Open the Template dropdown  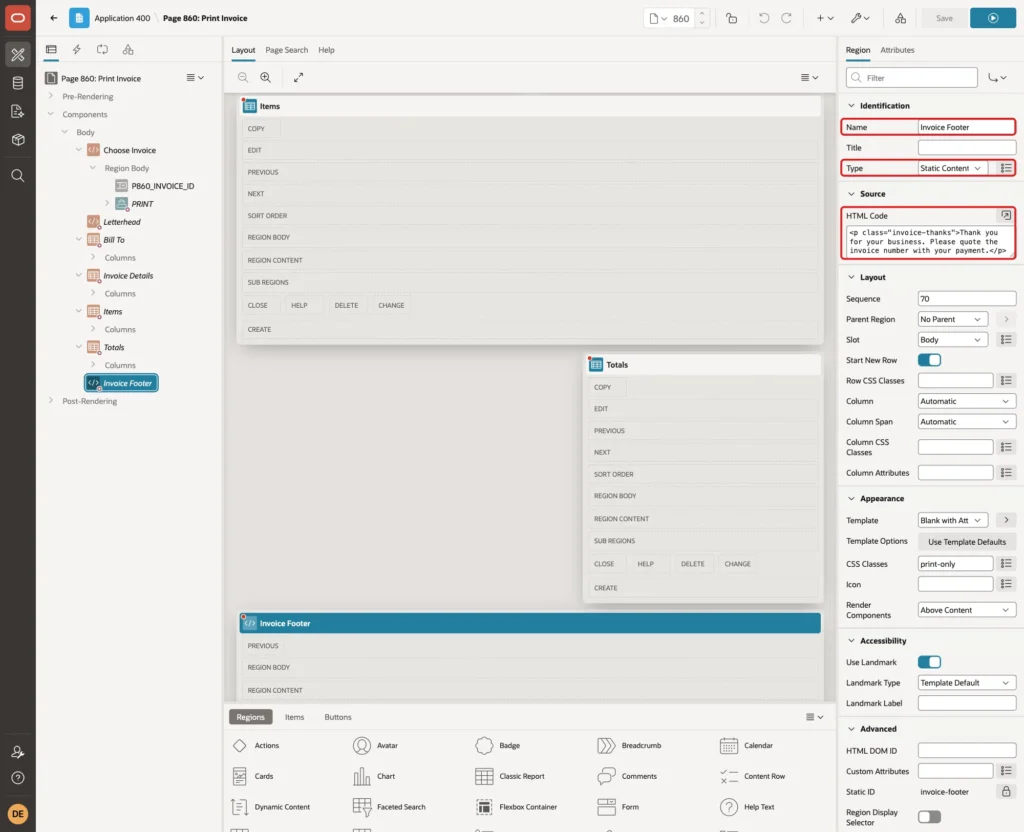[952, 520]
